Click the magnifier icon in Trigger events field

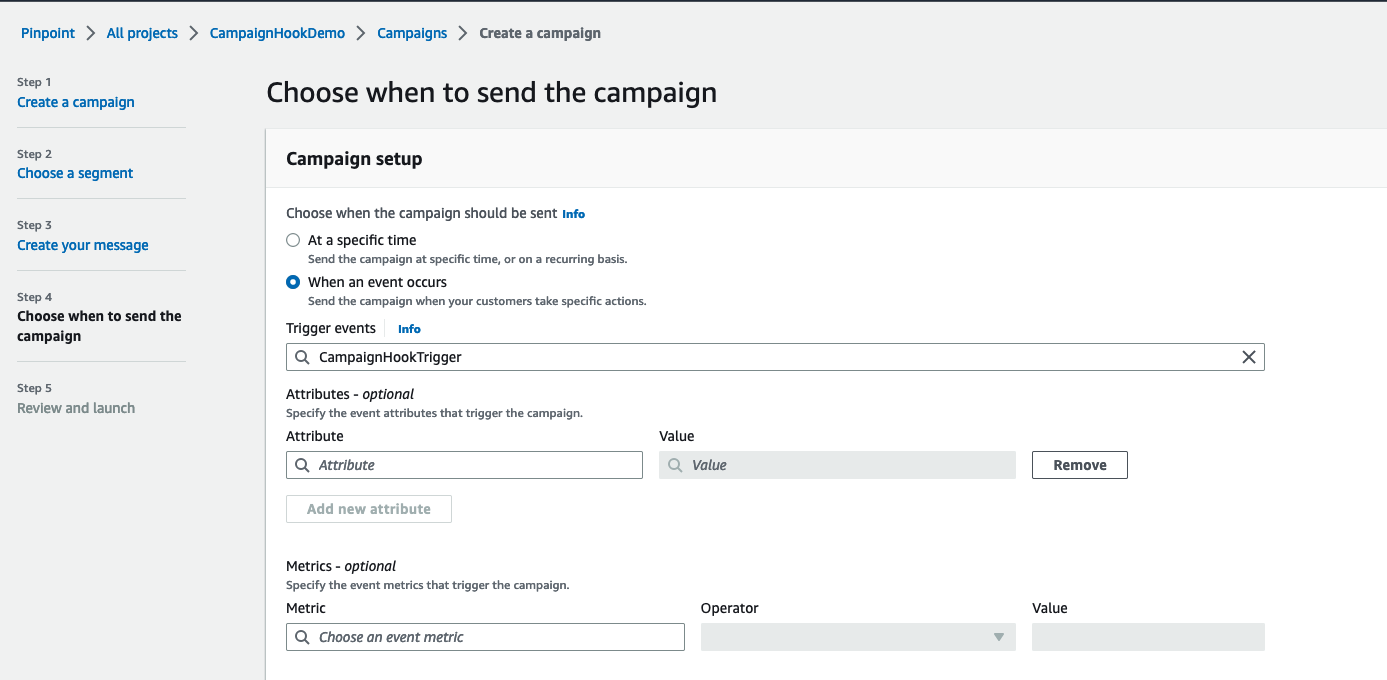(x=301, y=357)
